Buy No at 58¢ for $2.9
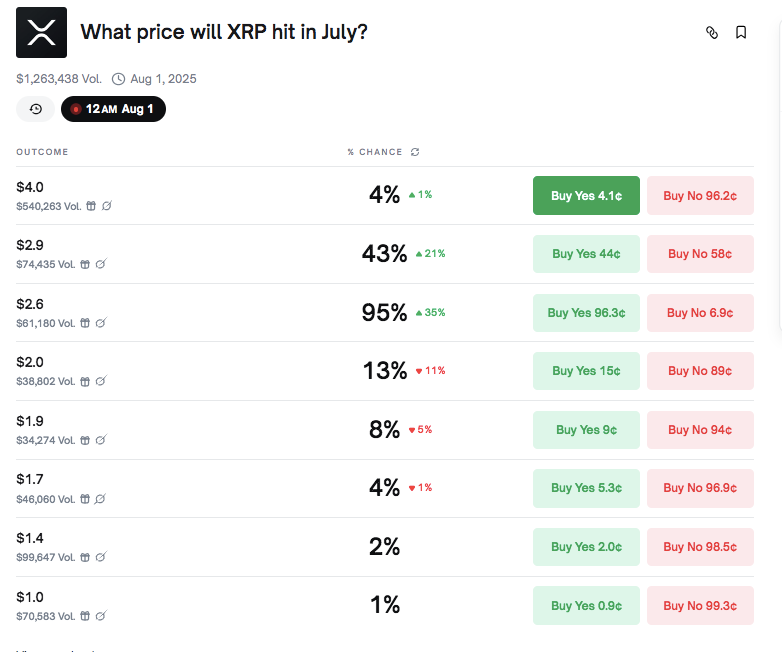This screenshot has width=782, height=652. (x=700, y=254)
